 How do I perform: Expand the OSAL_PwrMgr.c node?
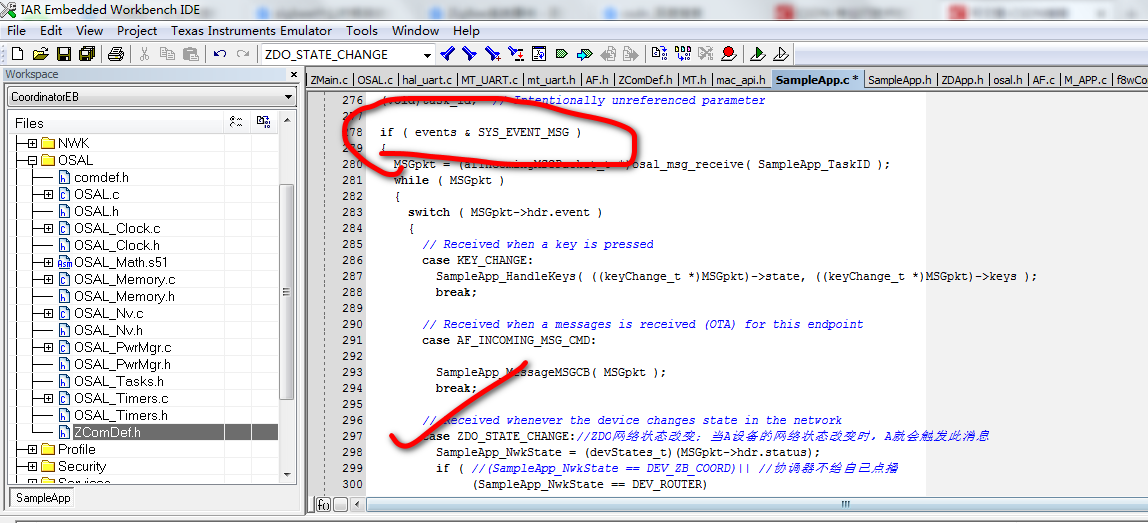click(48, 347)
